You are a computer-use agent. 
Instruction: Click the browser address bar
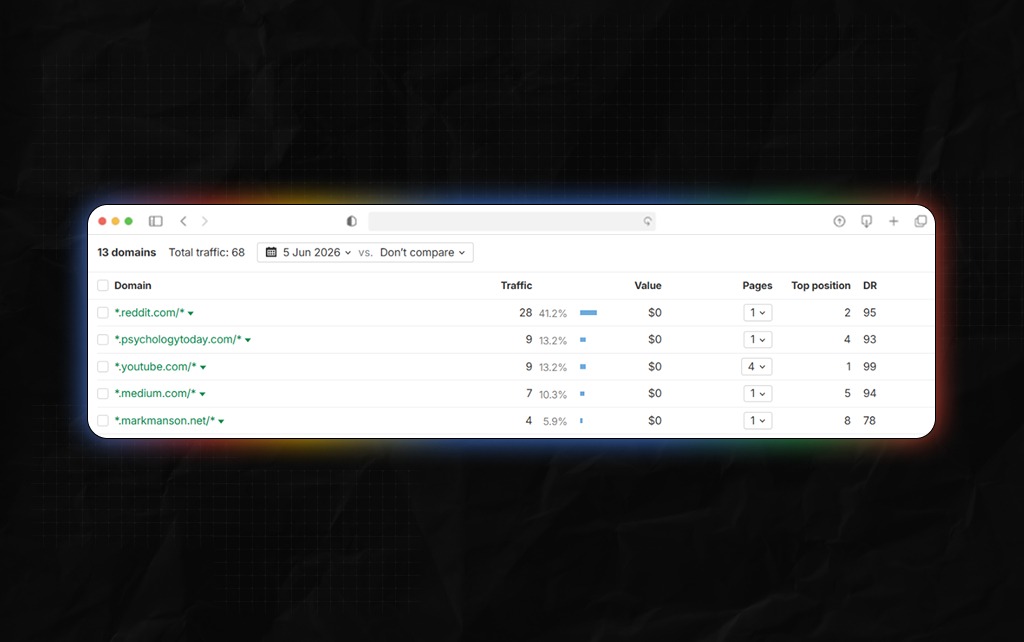click(x=511, y=221)
